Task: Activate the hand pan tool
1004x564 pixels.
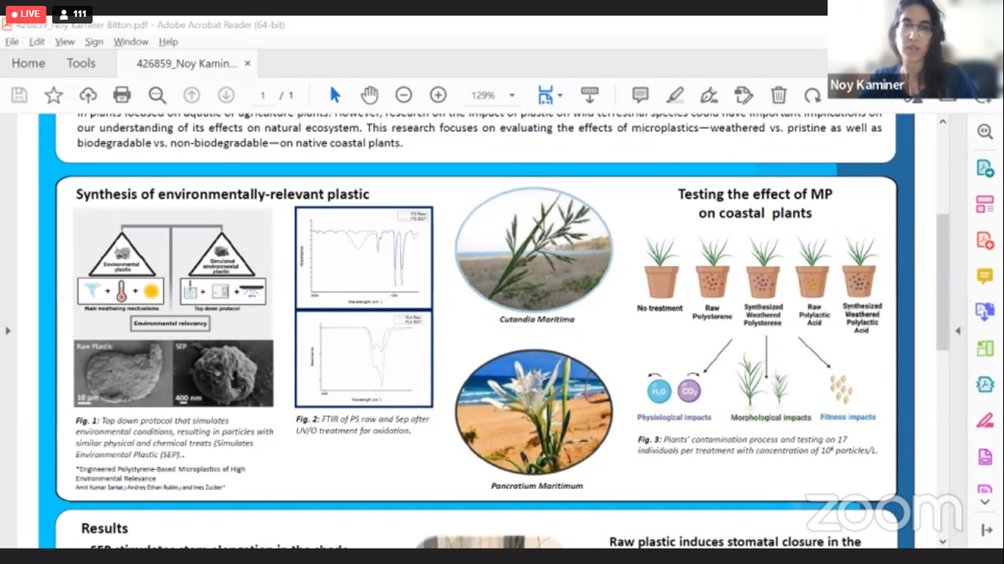Action: click(369, 95)
